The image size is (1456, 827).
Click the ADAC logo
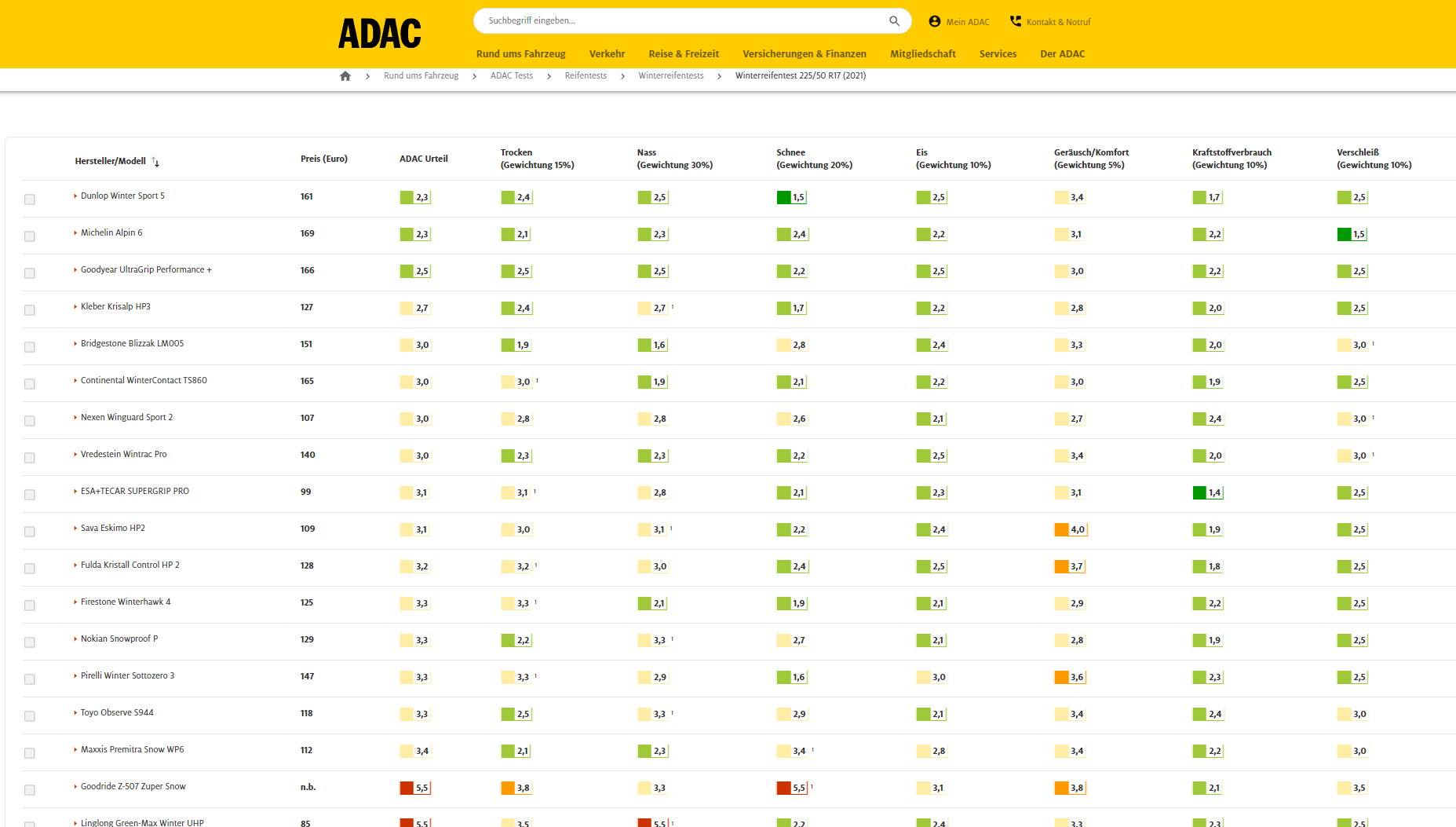point(380,34)
